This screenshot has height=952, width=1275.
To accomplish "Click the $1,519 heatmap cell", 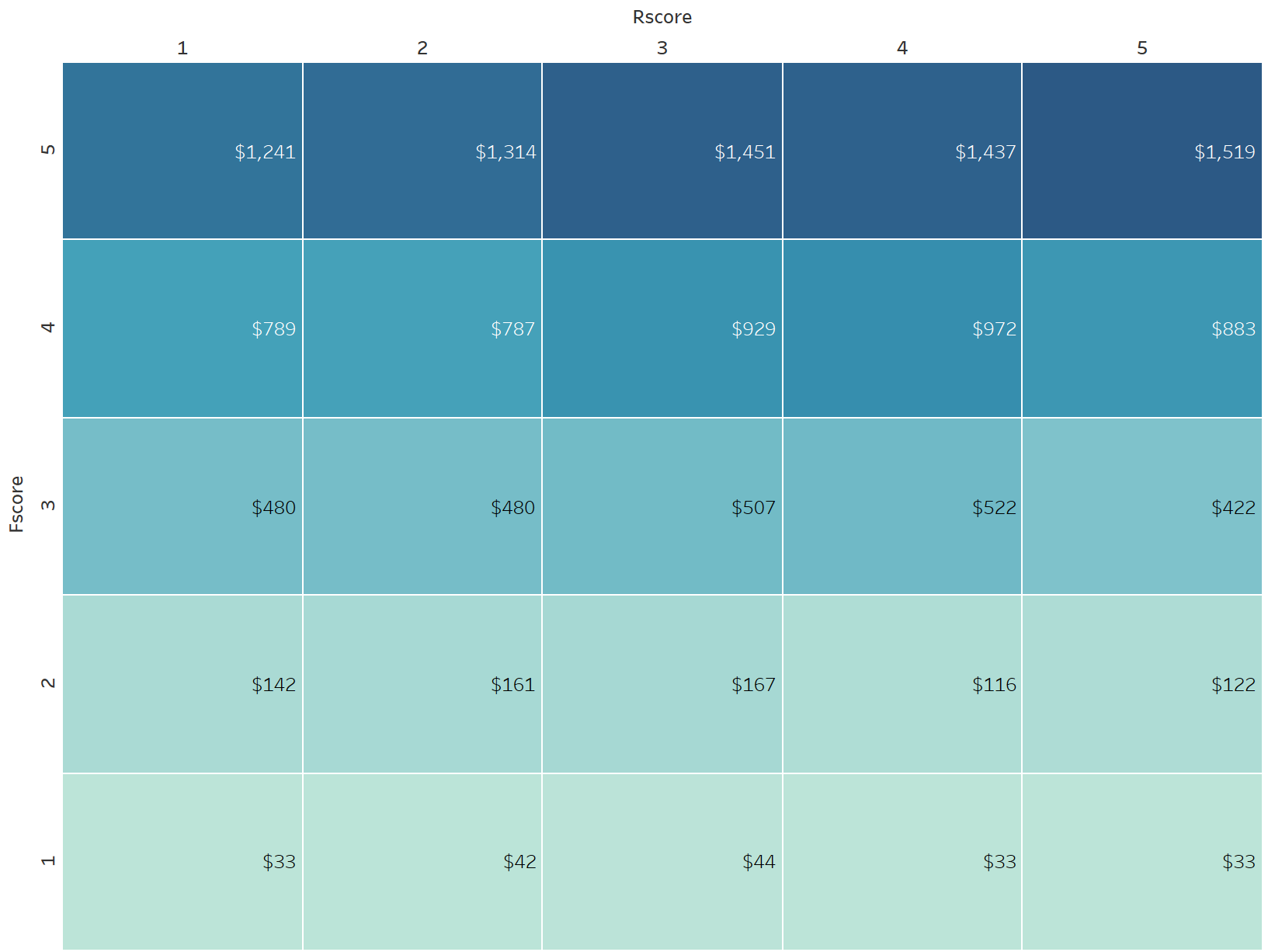I will coord(1142,151).
